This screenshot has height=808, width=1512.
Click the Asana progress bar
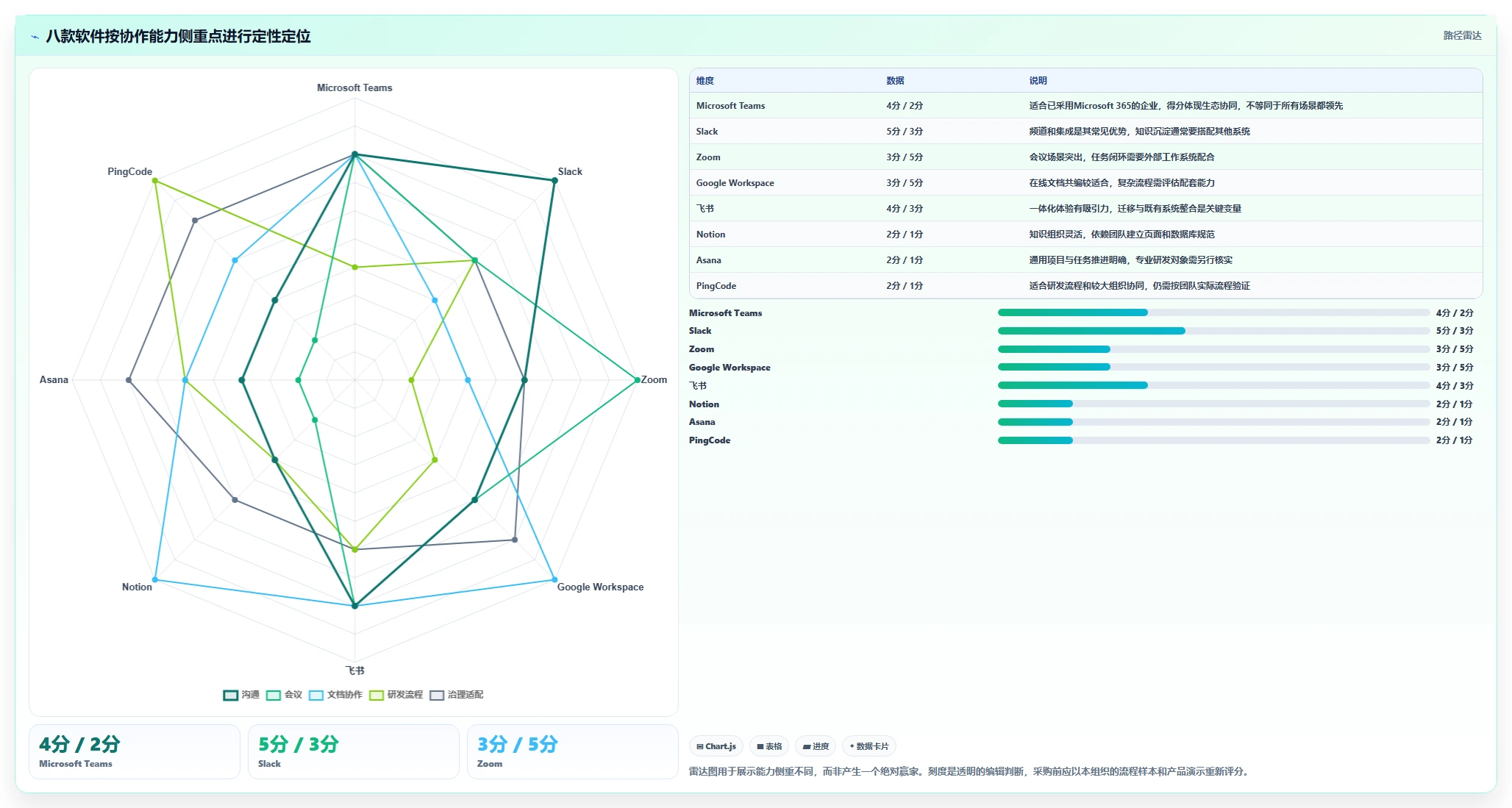1213,422
